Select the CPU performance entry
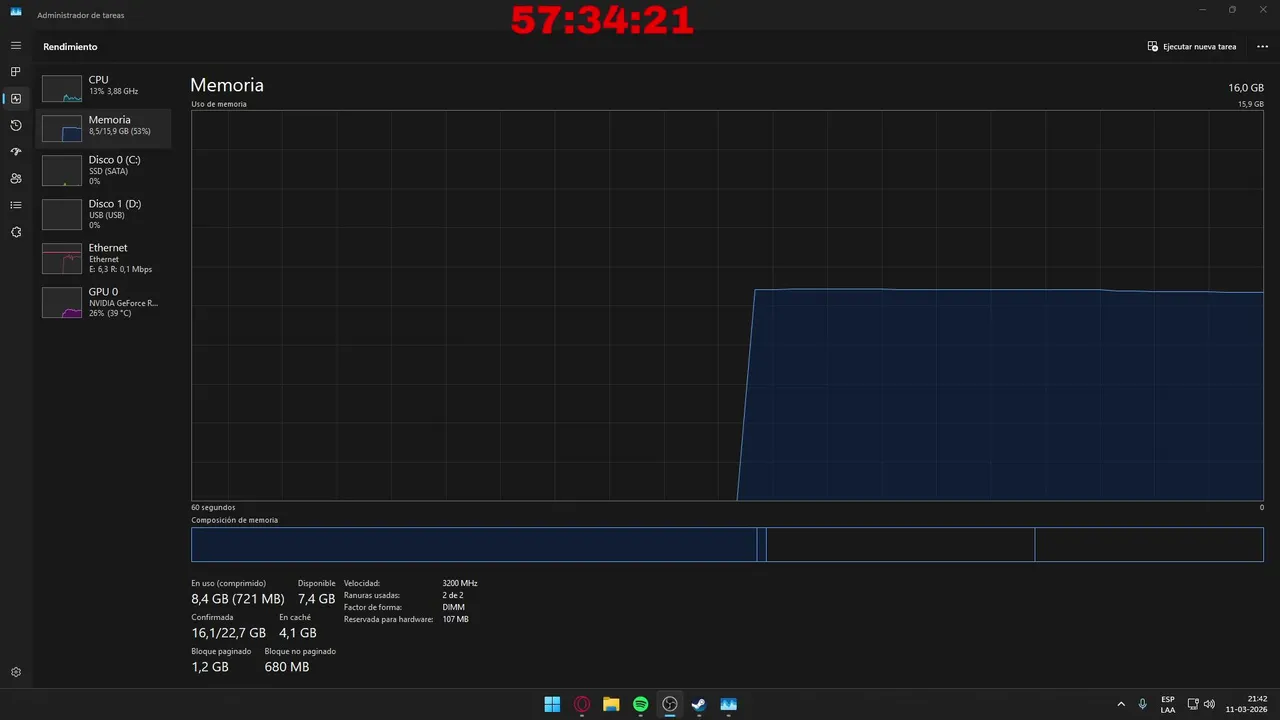 click(x=104, y=88)
